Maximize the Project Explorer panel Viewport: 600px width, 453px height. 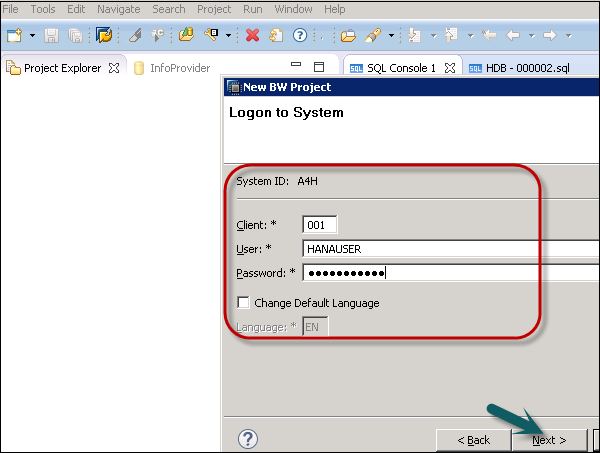(318, 68)
